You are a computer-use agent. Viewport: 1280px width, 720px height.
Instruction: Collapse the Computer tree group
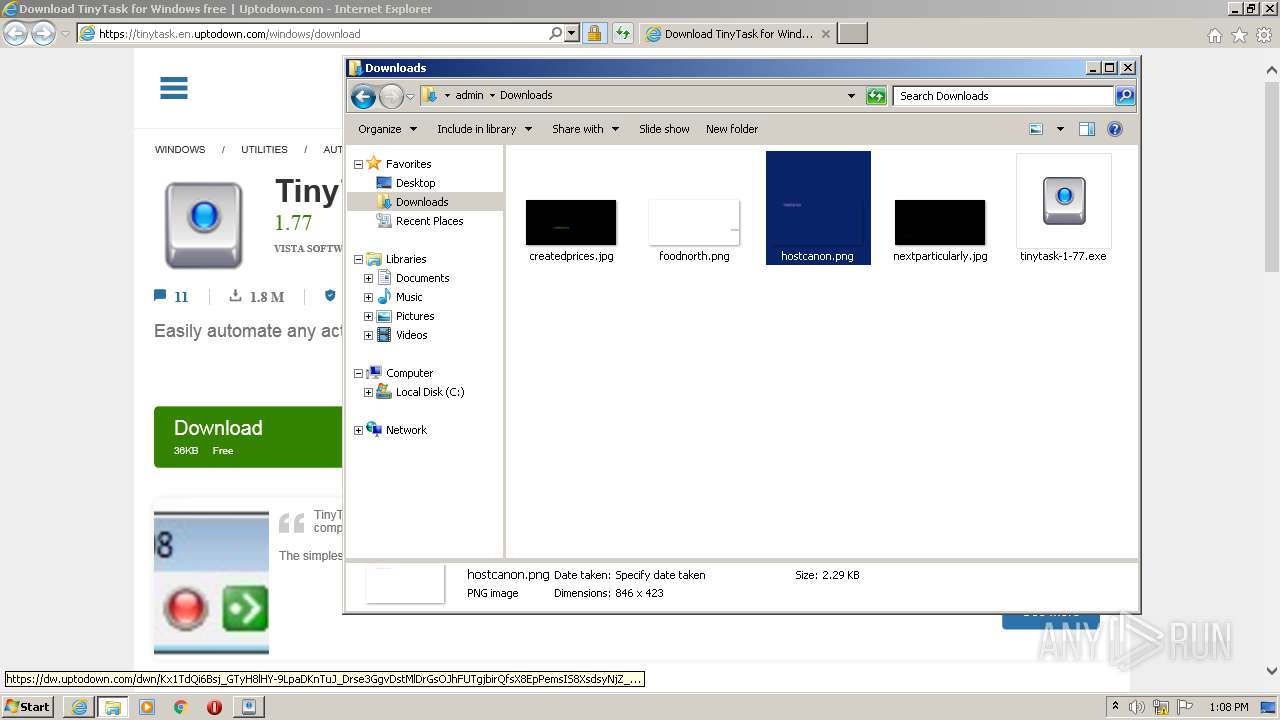tap(358, 373)
